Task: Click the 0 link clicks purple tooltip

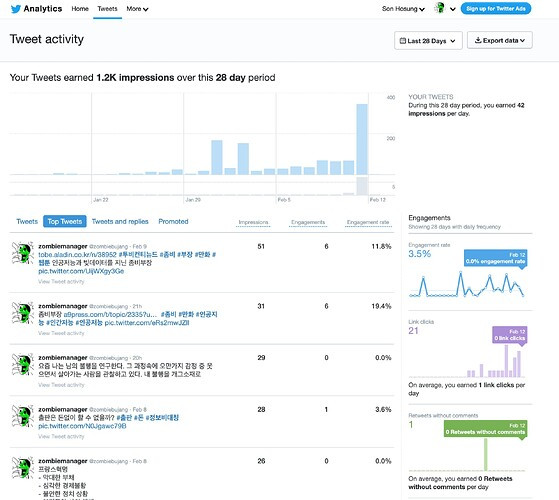Action: tap(510, 335)
